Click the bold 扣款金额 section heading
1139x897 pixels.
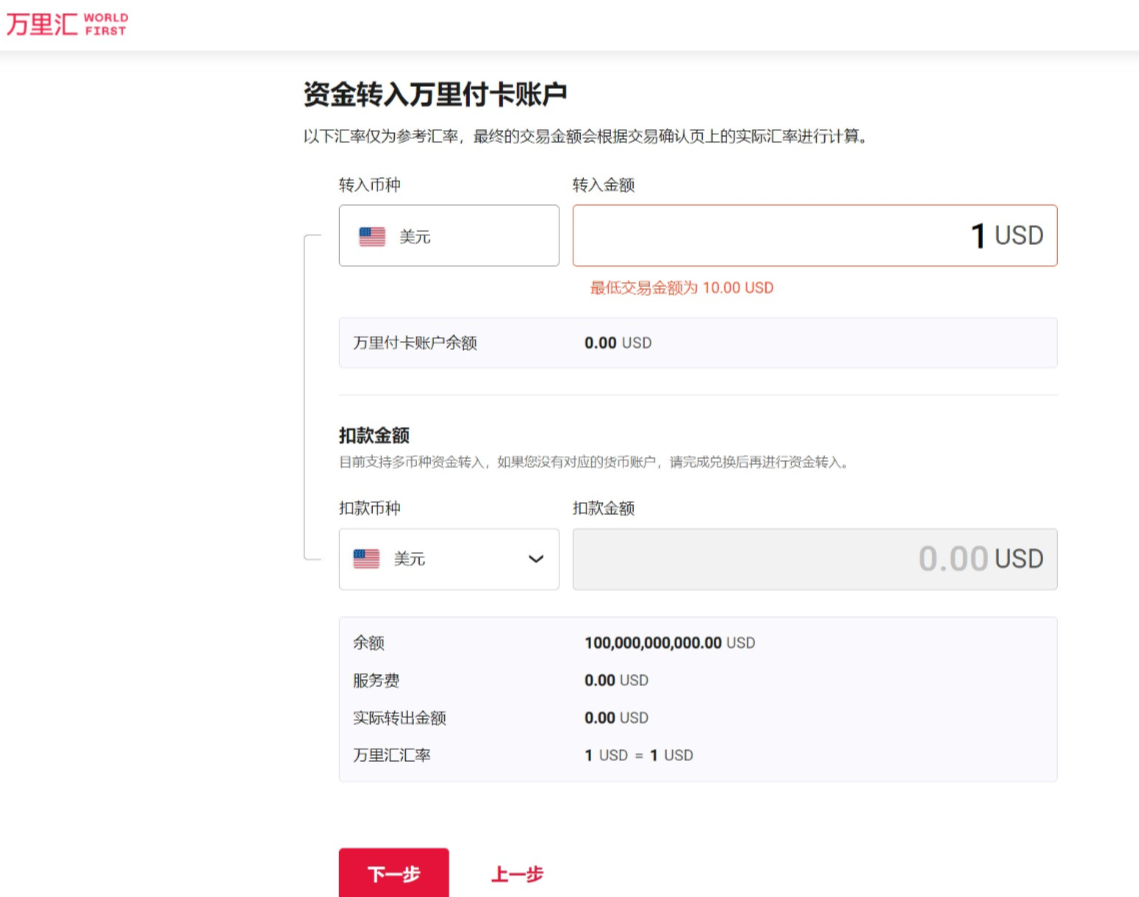(x=374, y=436)
